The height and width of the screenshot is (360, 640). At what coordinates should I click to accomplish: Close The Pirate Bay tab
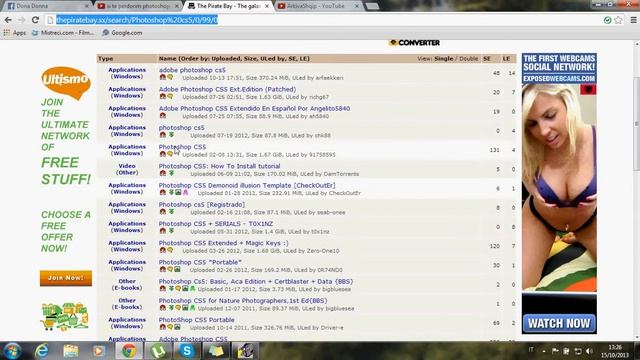pos(267,6)
